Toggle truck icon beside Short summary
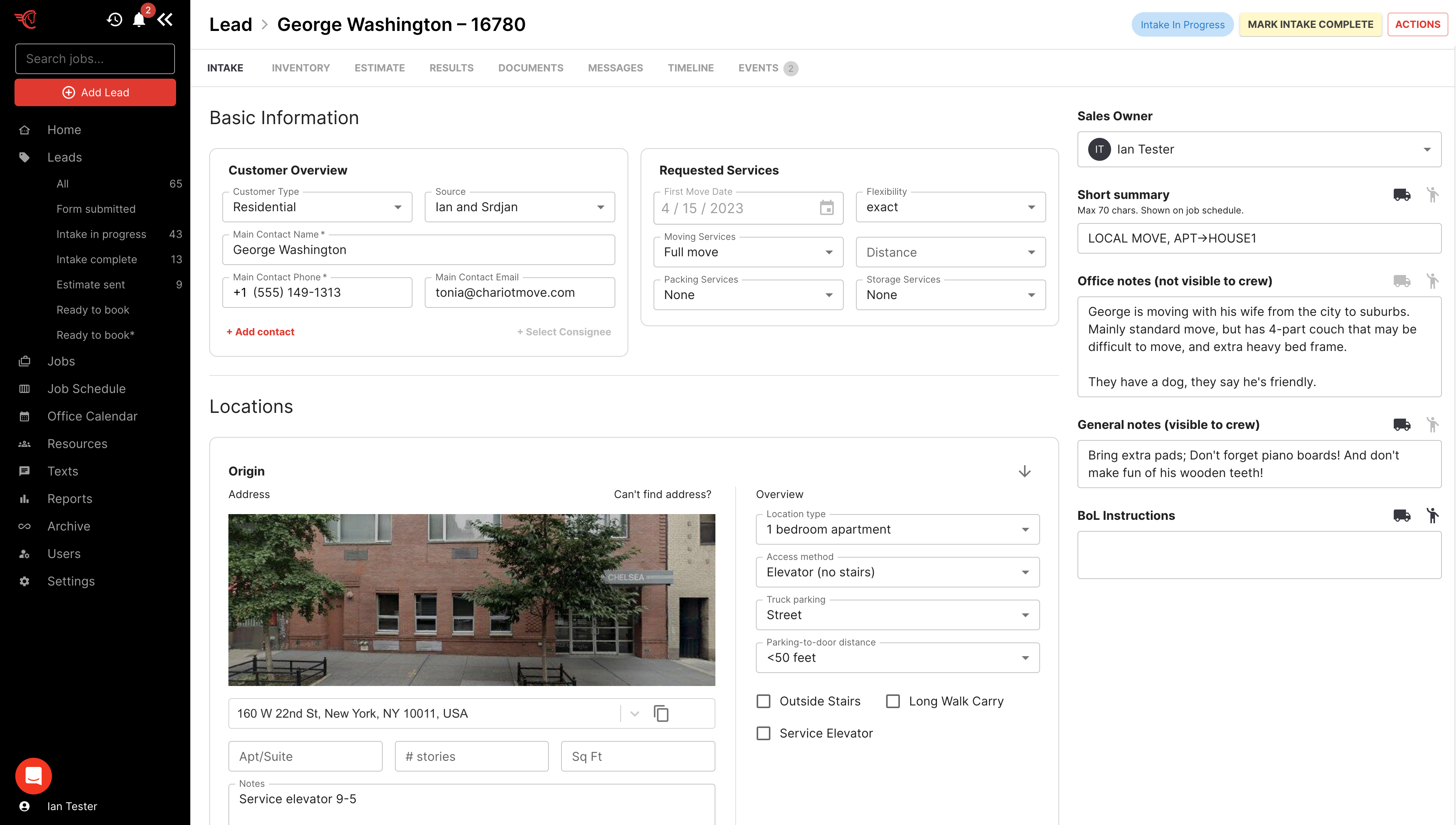The width and height of the screenshot is (1456, 825). (1402, 195)
